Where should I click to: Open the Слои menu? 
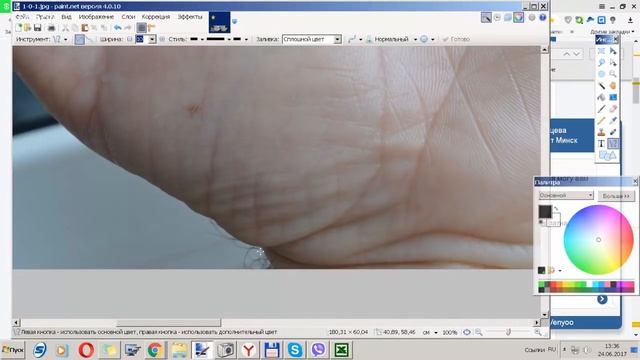pyautogui.click(x=128, y=17)
